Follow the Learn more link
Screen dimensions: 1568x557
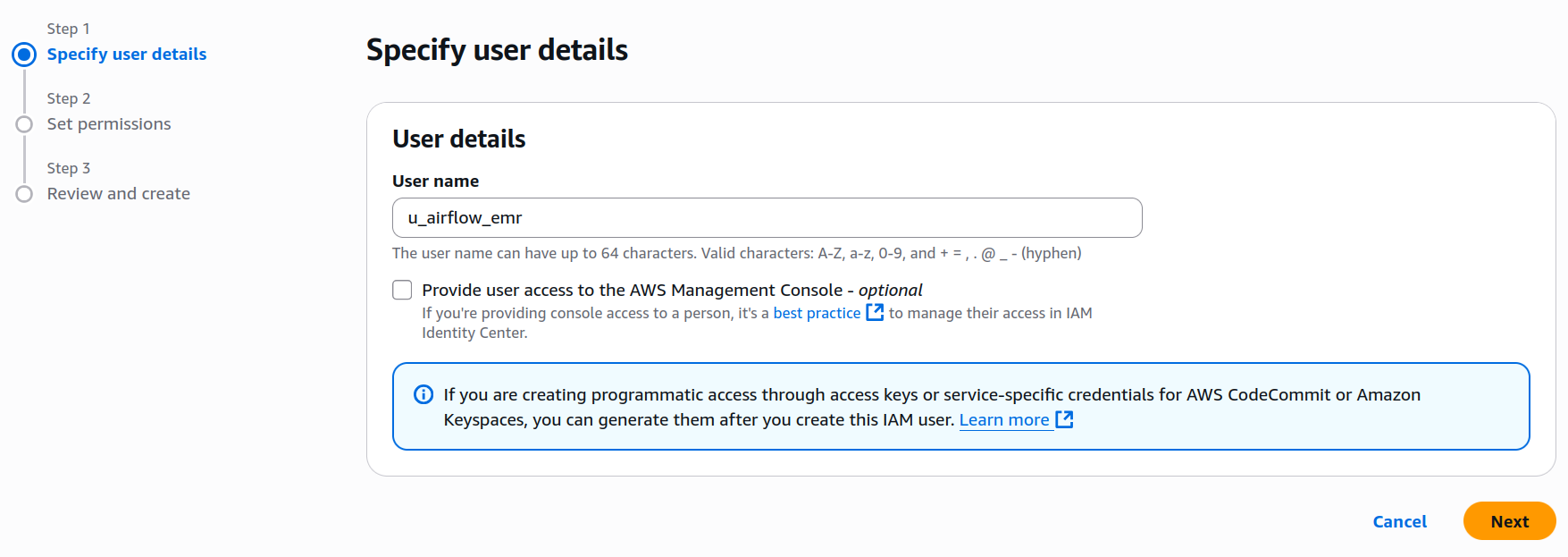coord(1003,420)
